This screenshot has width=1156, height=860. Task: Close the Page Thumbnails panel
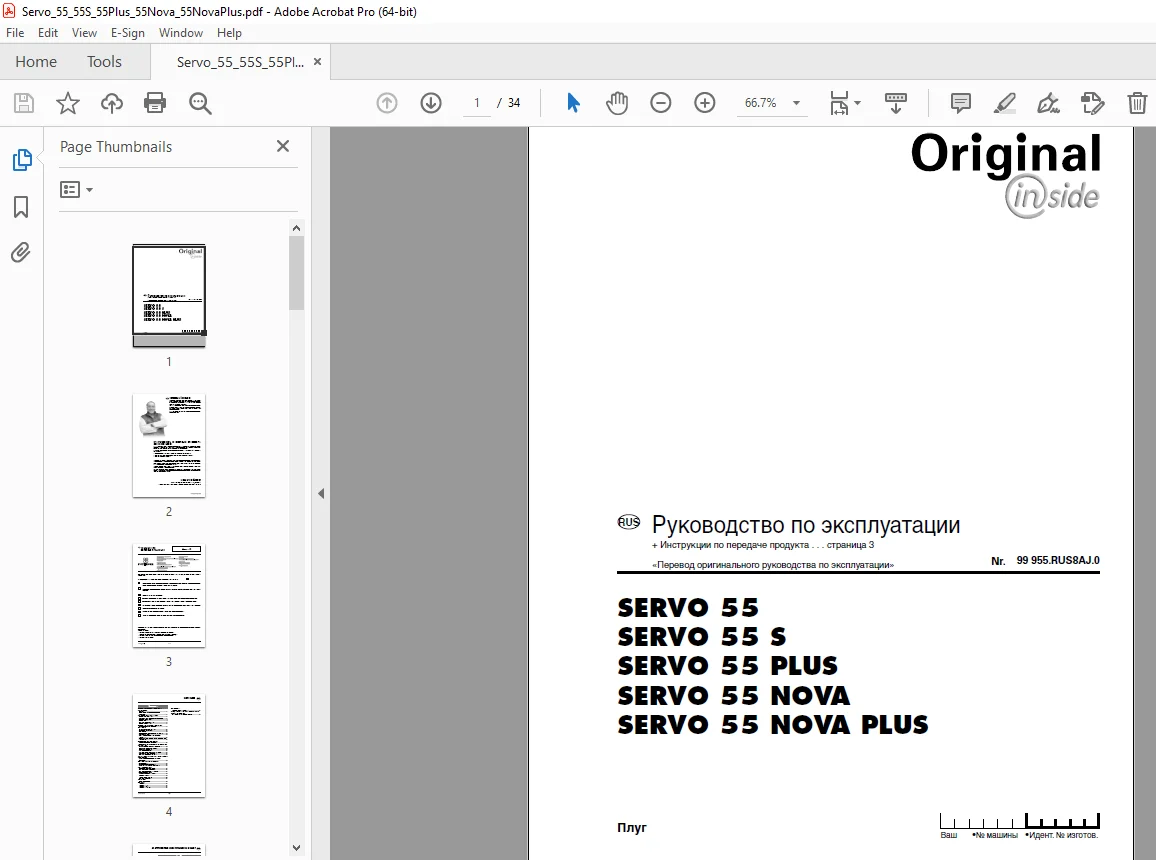(283, 146)
